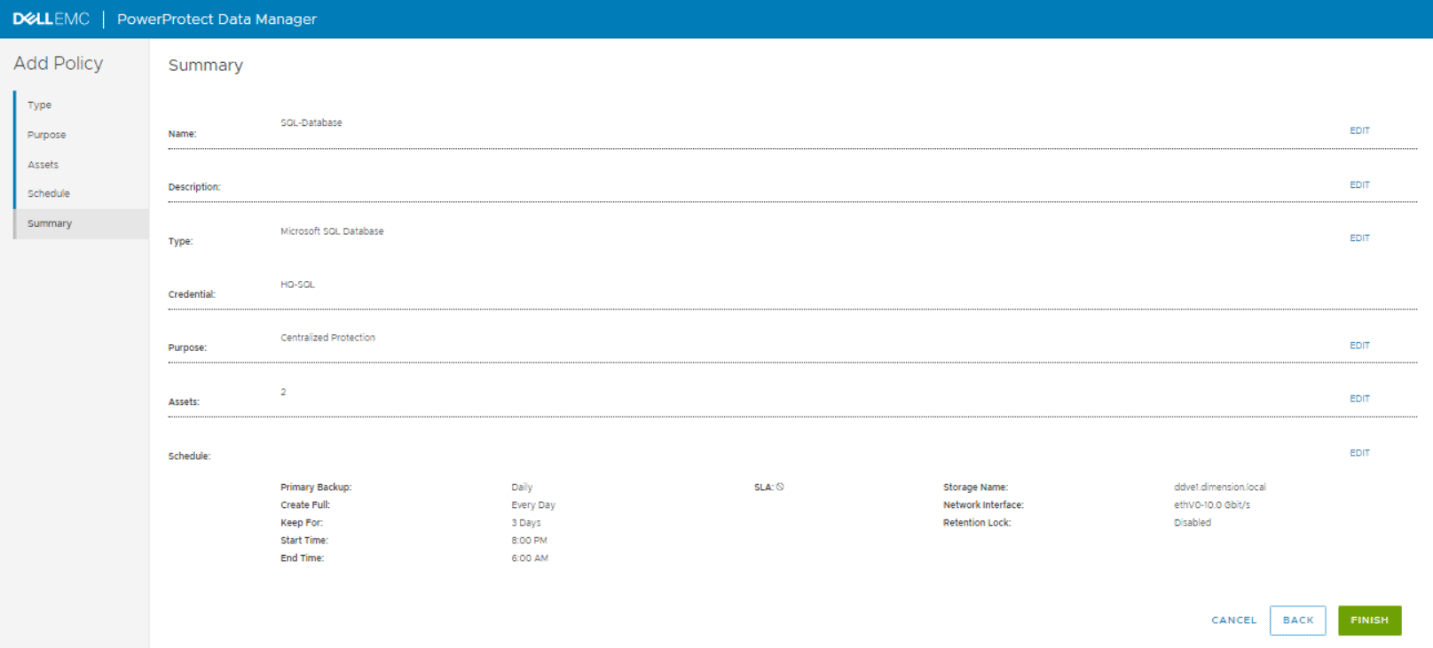Go back to previous step
The width and height of the screenshot is (1433, 648).
tap(1298, 621)
